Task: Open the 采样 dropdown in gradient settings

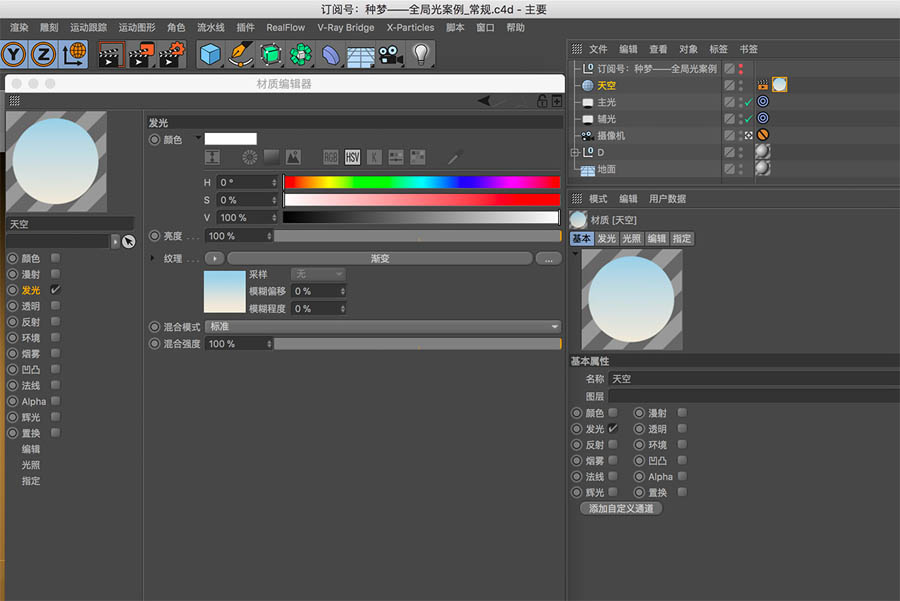Action: [316, 274]
